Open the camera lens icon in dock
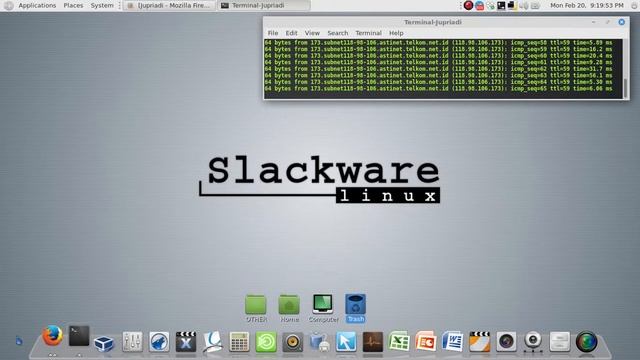Viewport: 640px width, 360px height. [x=506, y=342]
